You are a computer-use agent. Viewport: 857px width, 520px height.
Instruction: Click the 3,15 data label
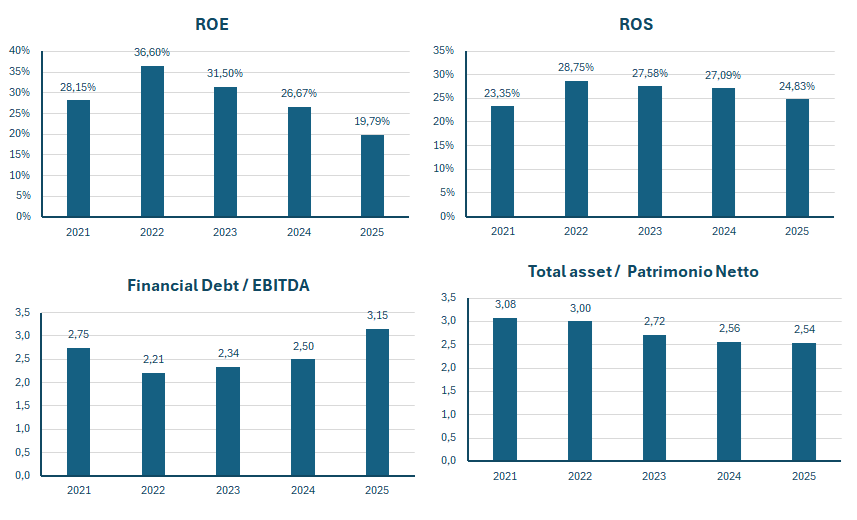tap(377, 315)
